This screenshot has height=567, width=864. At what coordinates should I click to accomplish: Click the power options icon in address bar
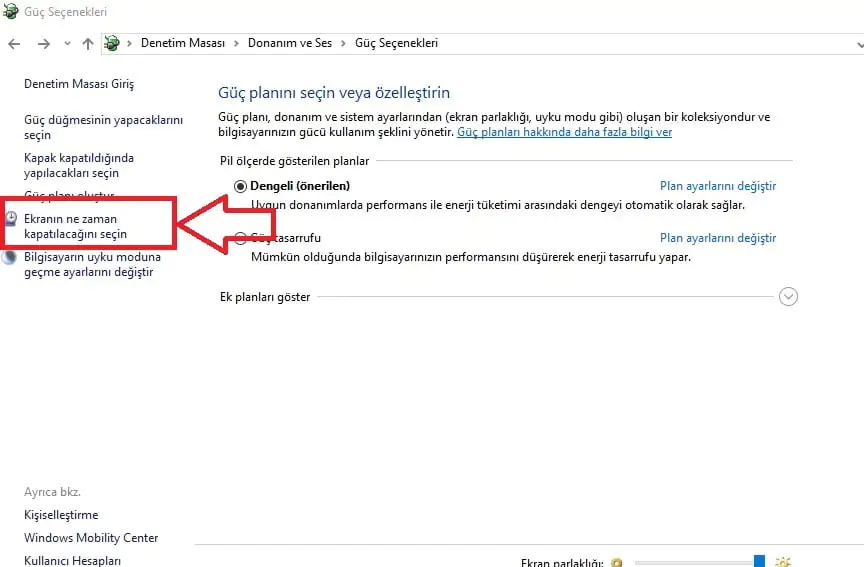tap(112, 43)
